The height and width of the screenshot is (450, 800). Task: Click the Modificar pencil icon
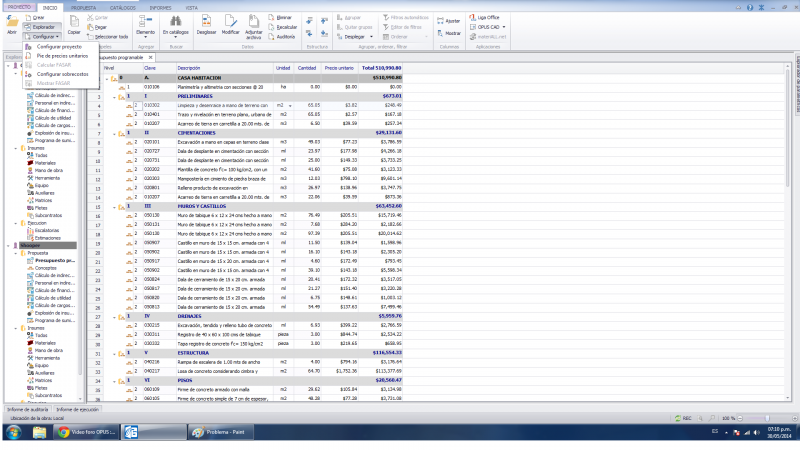(x=230, y=24)
